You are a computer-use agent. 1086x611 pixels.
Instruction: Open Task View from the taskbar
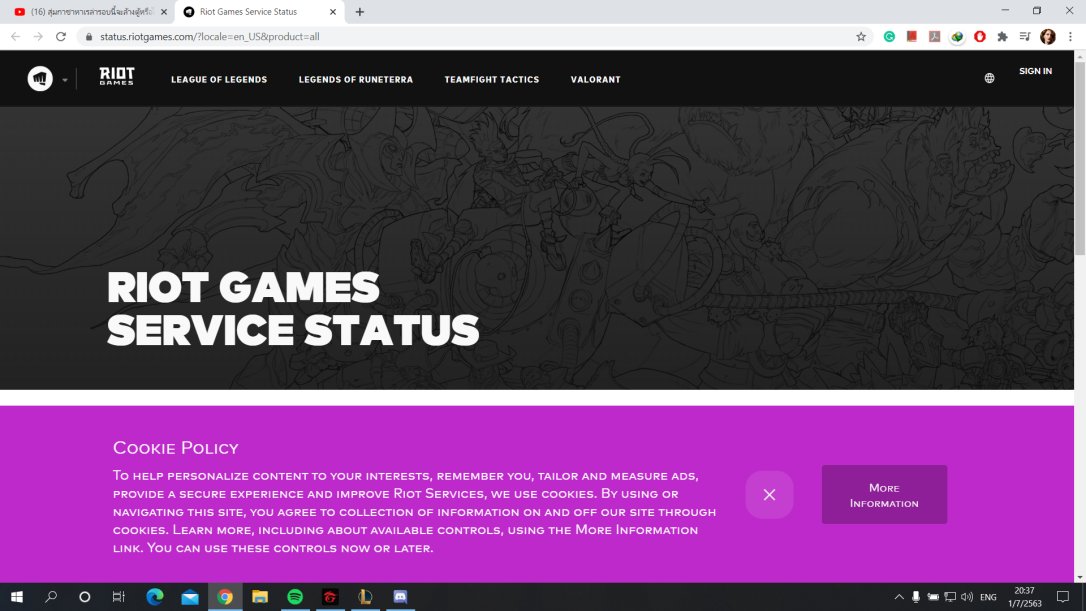coord(118,596)
